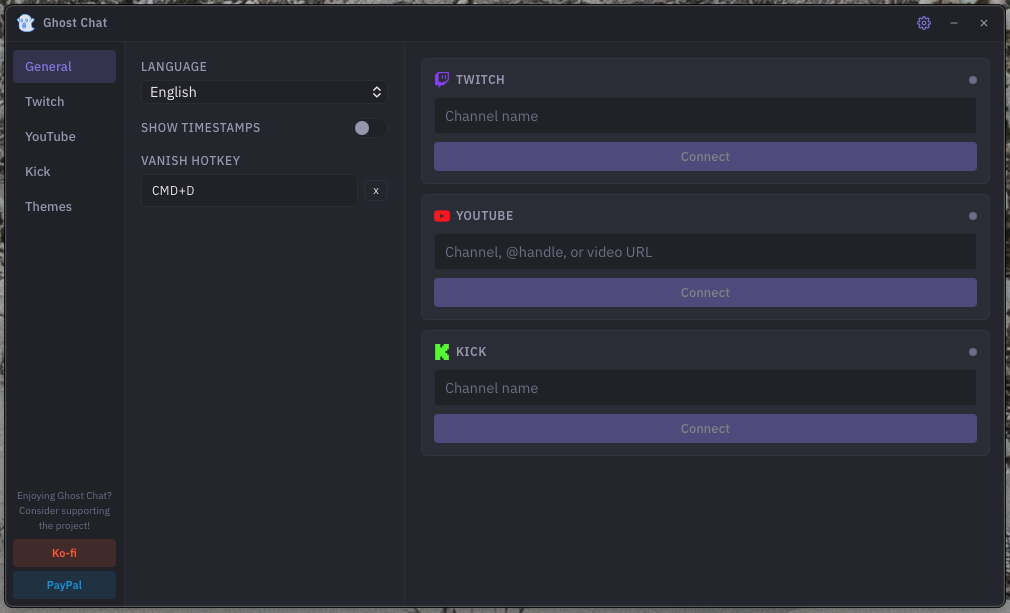Click the Twitch connection status dot
This screenshot has width=1010, height=613.
coord(971,79)
